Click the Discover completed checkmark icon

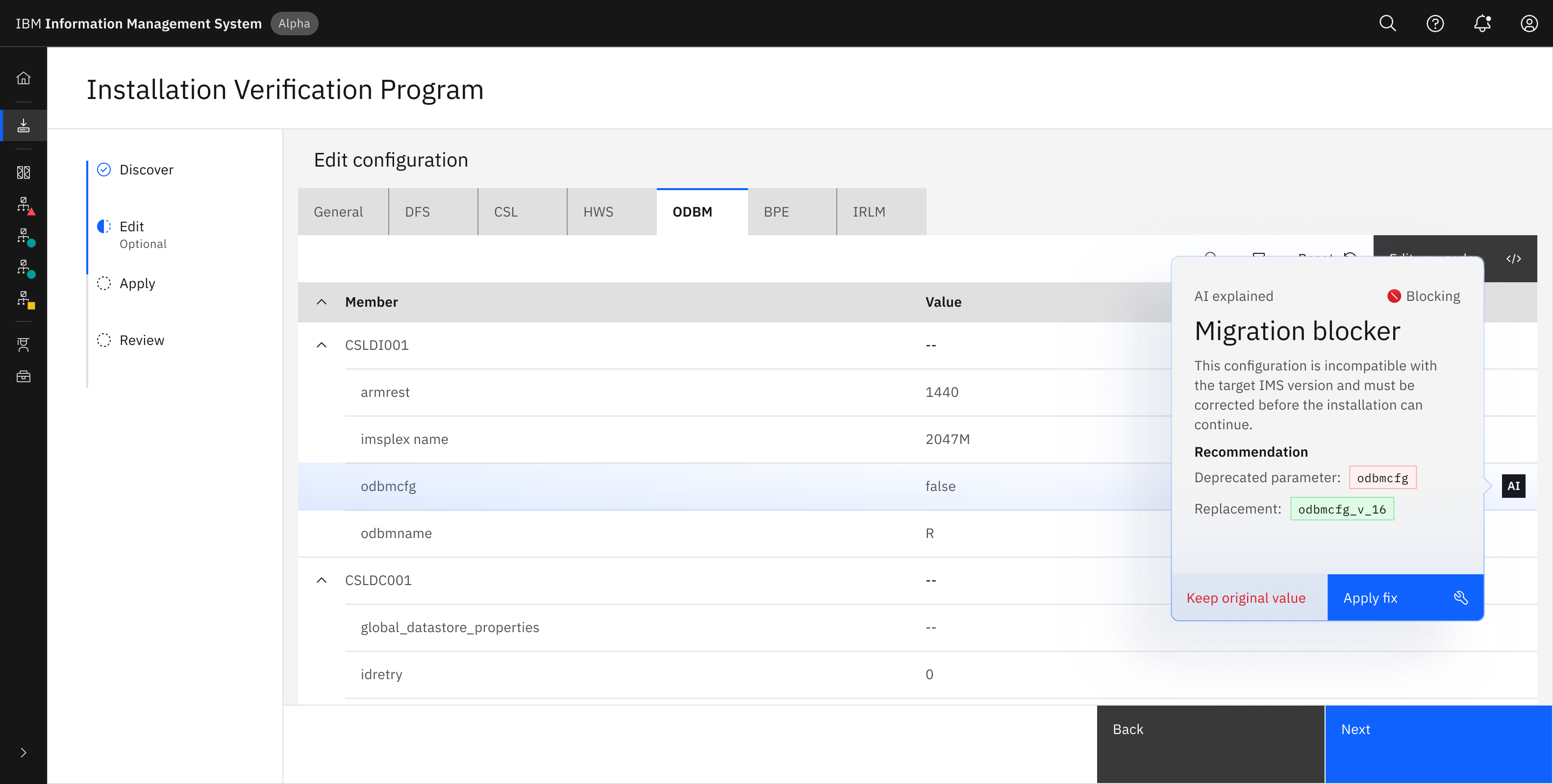click(x=104, y=170)
